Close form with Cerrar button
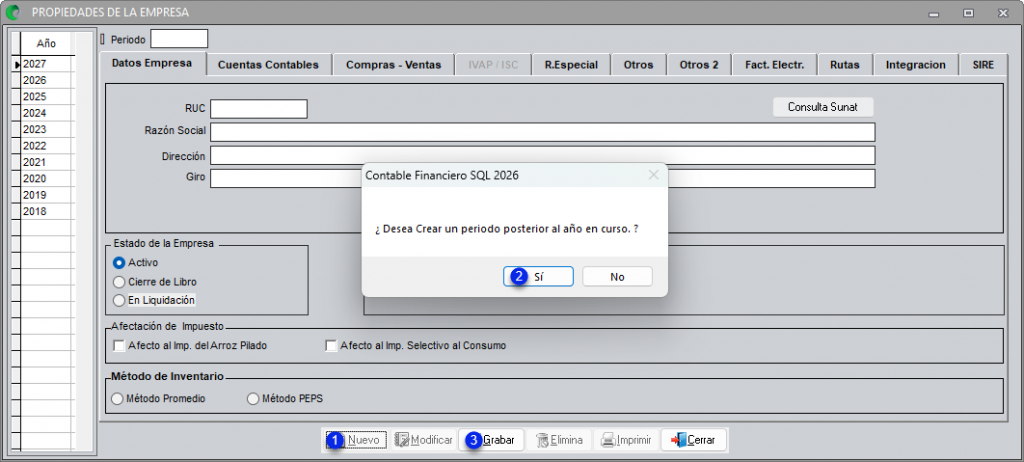The height and width of the screenshot is (462, 1024). click(694, 440)
